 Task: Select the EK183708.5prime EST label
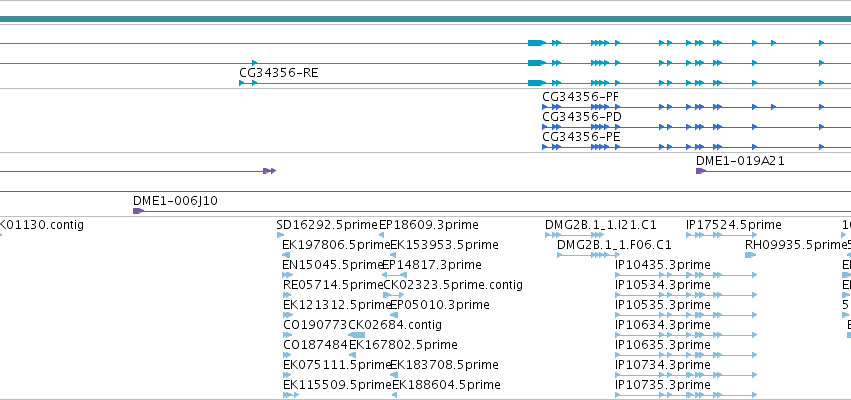[x=444, y=365]
